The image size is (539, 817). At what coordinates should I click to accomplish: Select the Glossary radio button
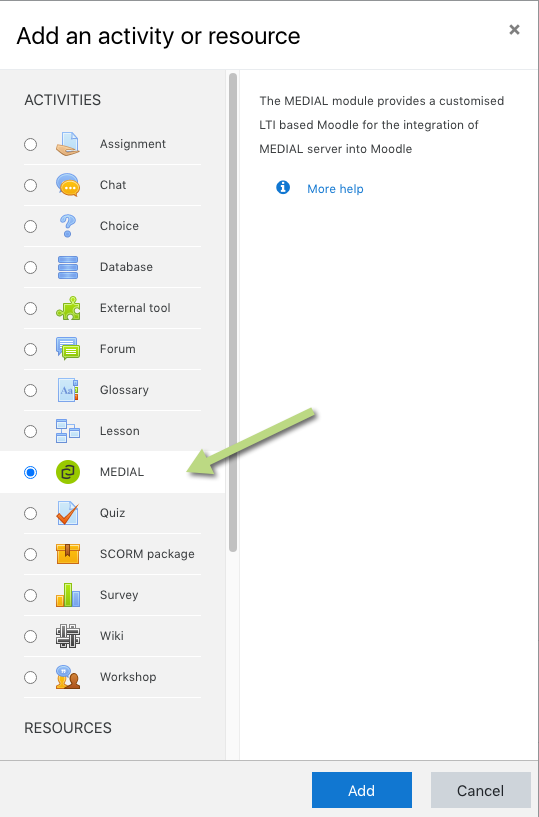tap(31, 390)
